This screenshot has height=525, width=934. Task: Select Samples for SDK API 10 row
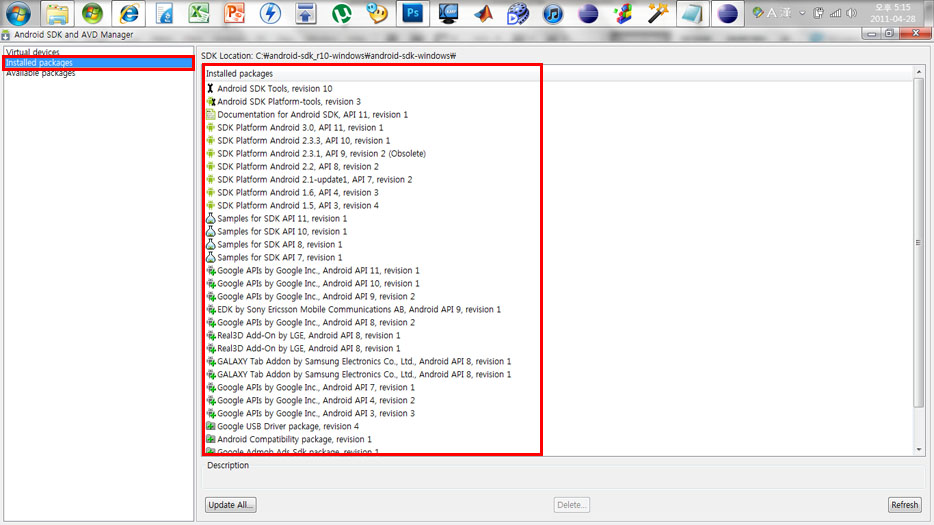click(x=282, y=231)
